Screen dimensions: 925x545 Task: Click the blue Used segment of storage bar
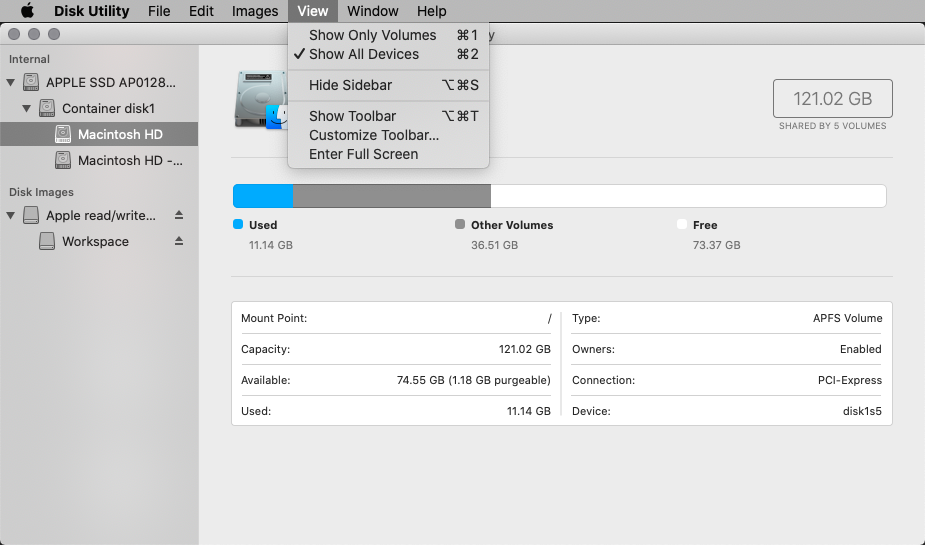(263, 196)
